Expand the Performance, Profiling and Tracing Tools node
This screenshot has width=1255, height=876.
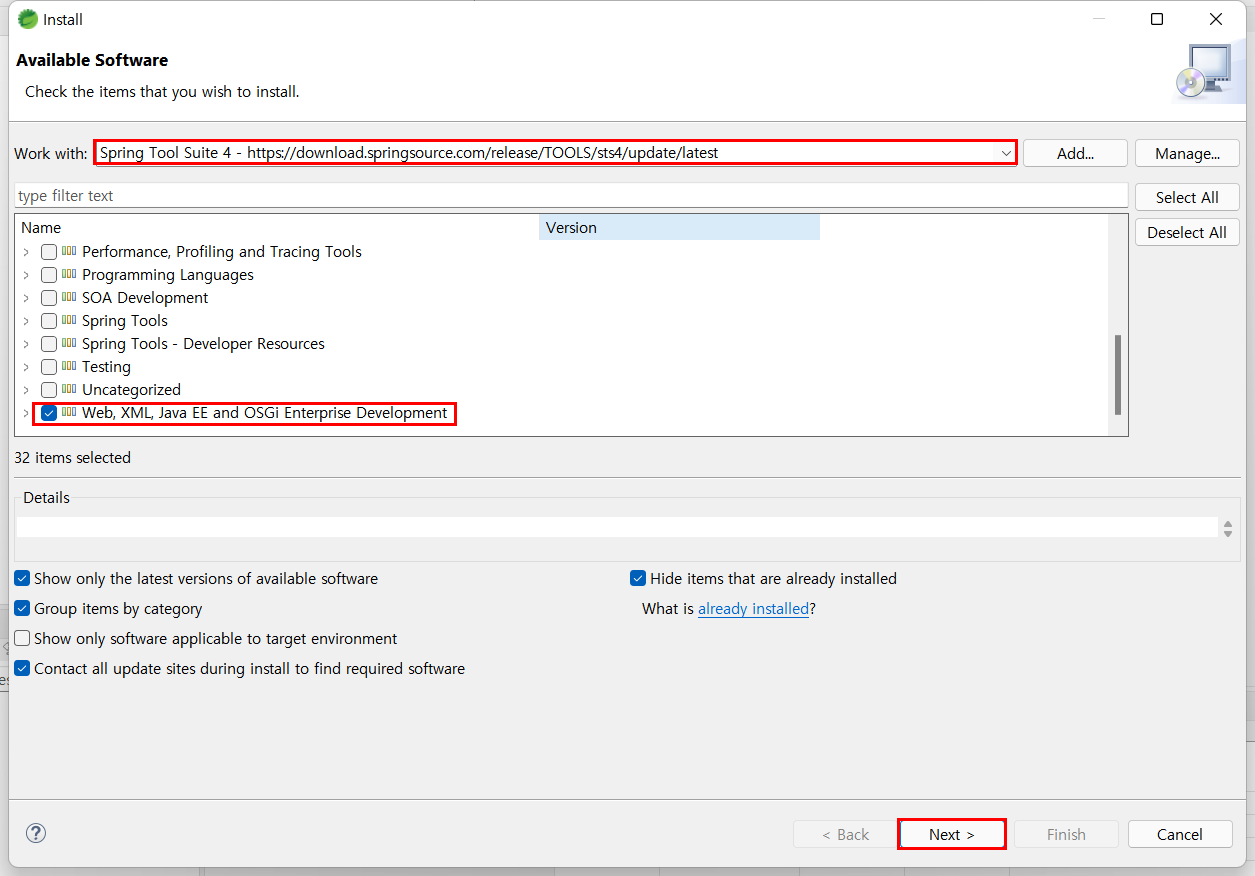[x=26, y=252]
